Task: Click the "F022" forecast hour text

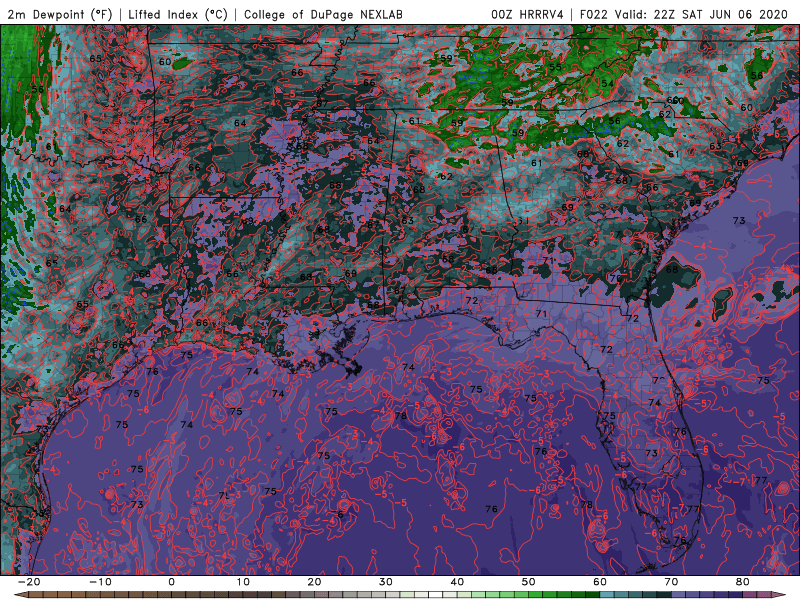Action: 593,14
